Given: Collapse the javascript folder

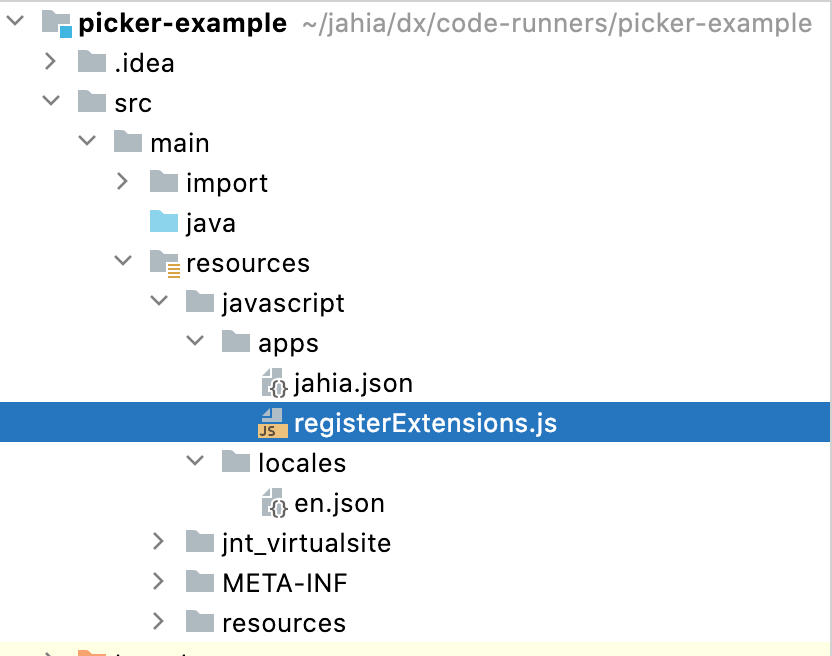Looking at the screenshot, I should (158, 302).
